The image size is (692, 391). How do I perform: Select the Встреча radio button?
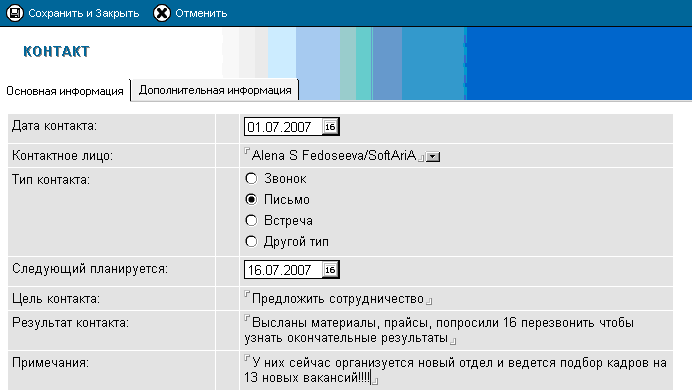251,220
